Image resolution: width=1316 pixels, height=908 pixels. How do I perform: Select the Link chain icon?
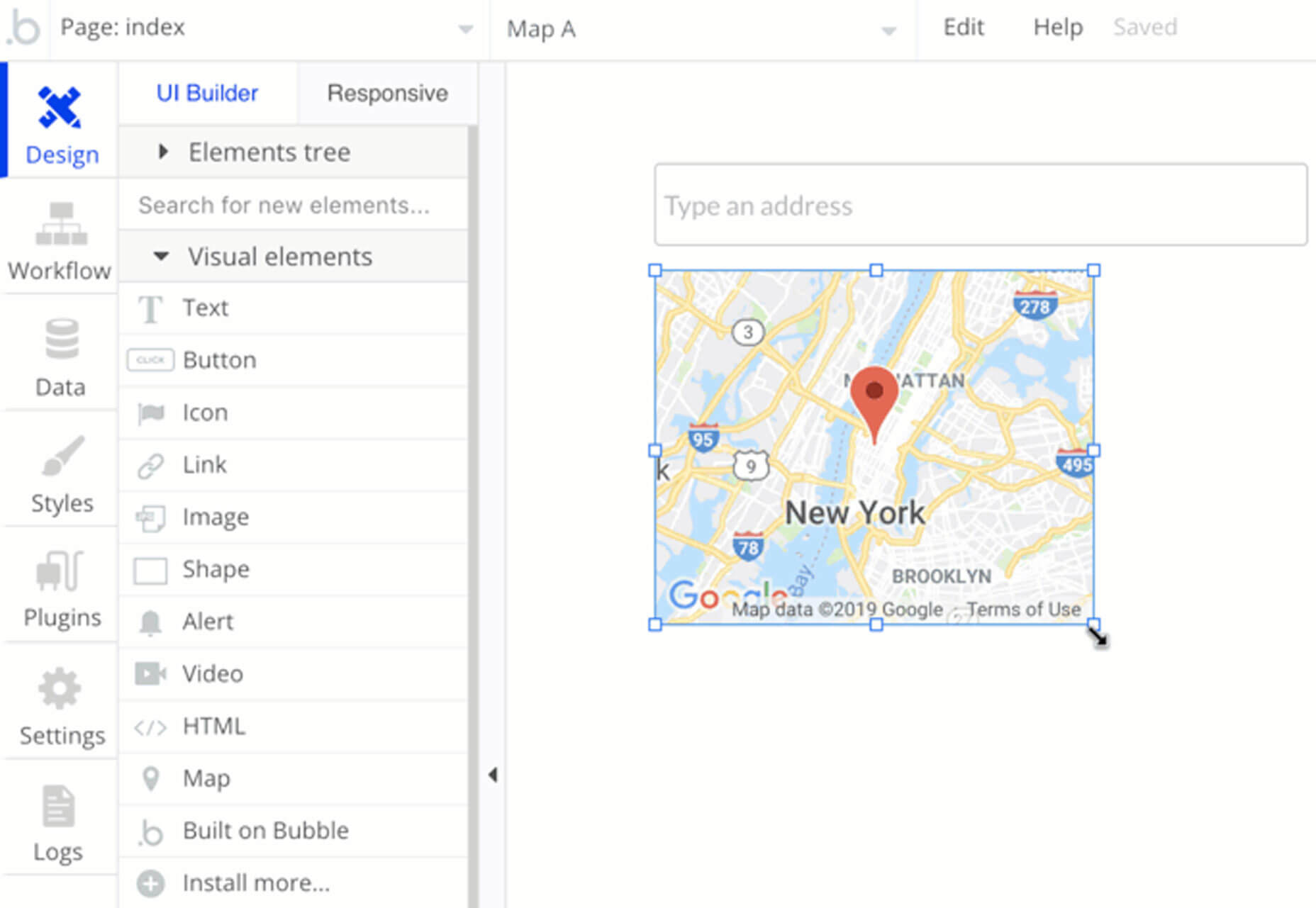point(150,466)
